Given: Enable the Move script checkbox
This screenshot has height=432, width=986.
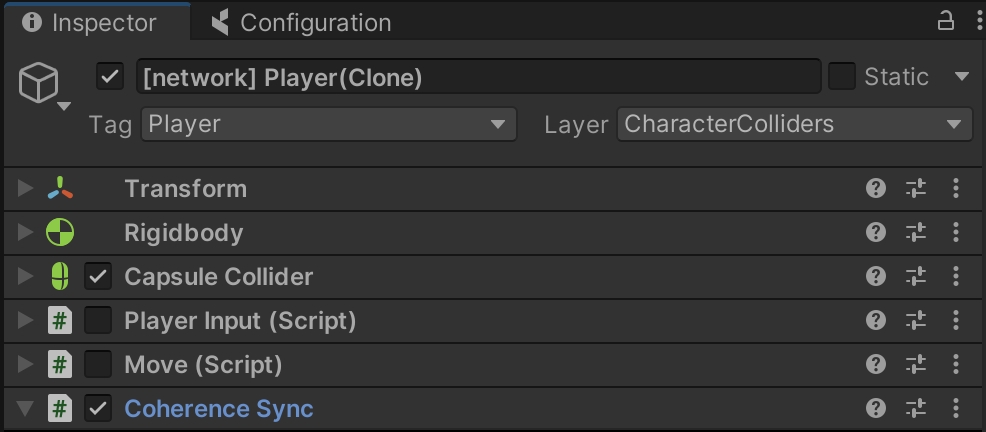Looking at the screenshot, I should 98,365.
